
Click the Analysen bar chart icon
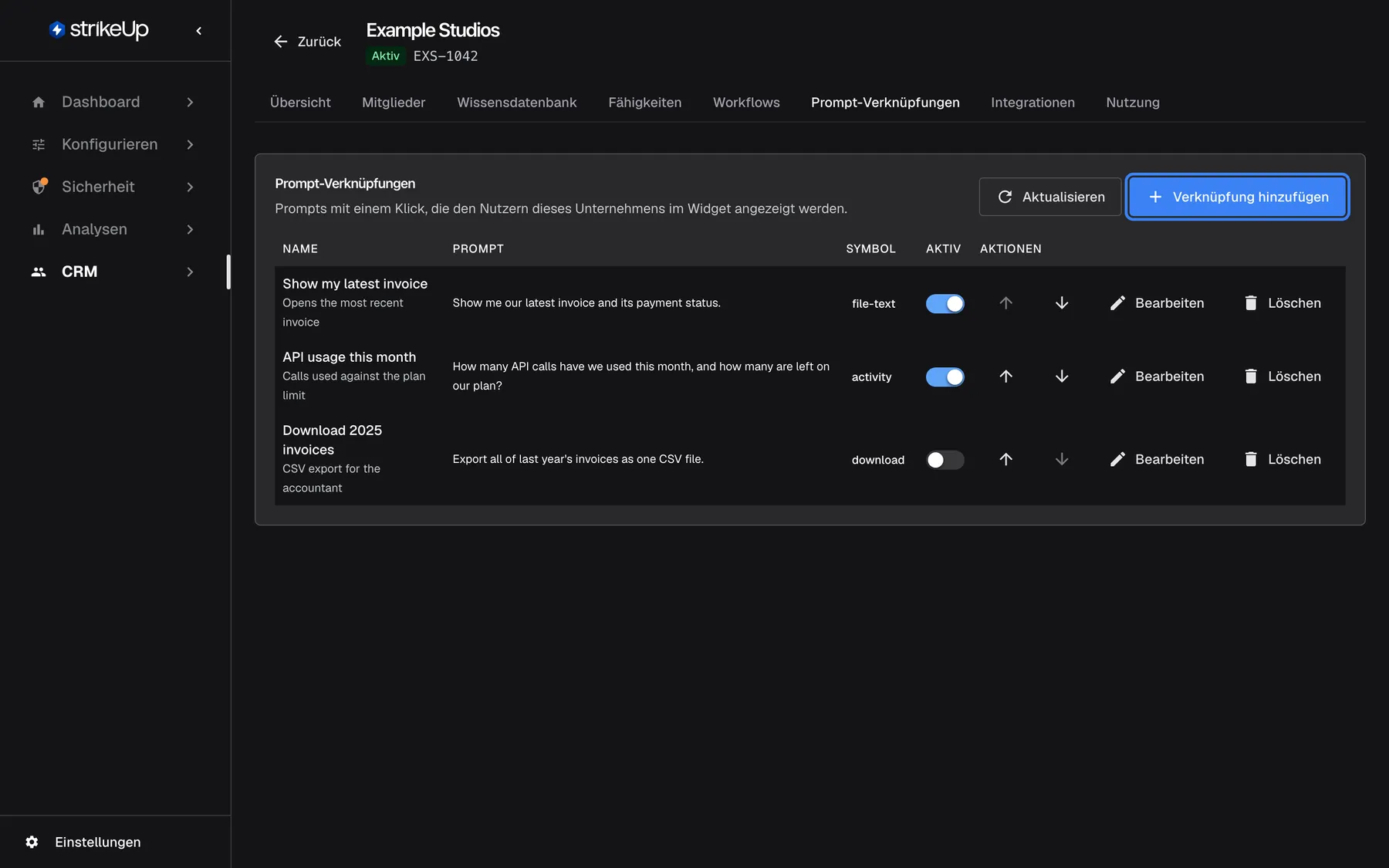pyautogui.click(x=39, y=229)
